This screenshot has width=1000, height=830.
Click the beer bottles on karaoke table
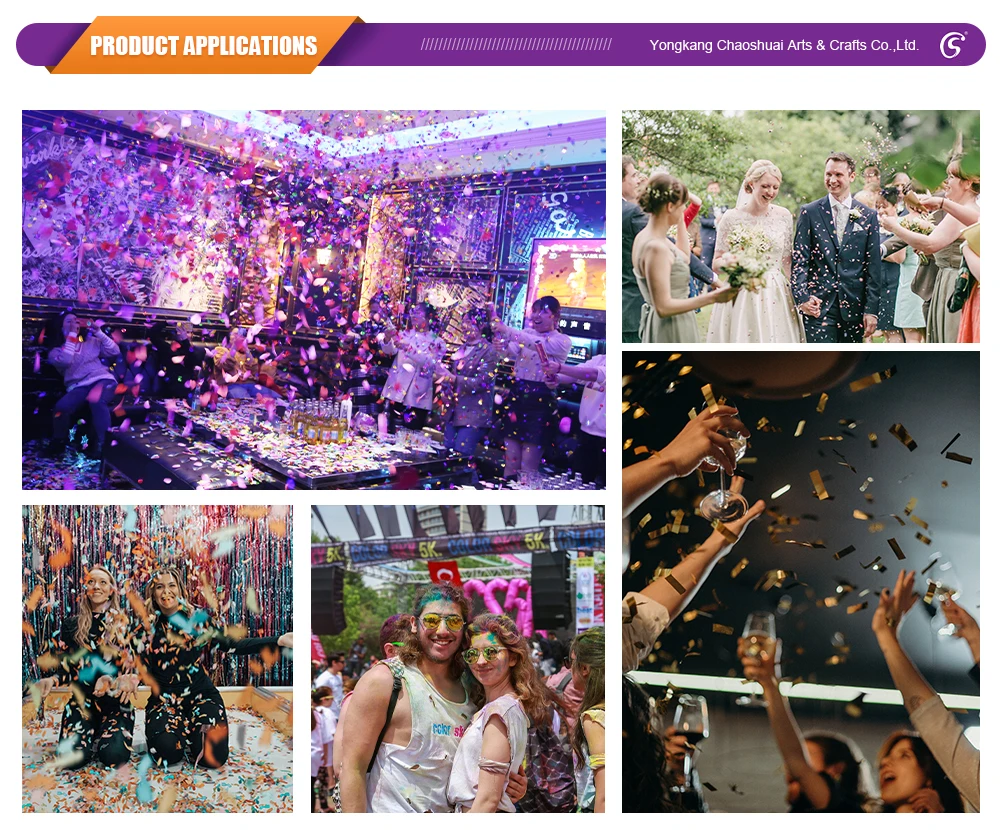321,421
